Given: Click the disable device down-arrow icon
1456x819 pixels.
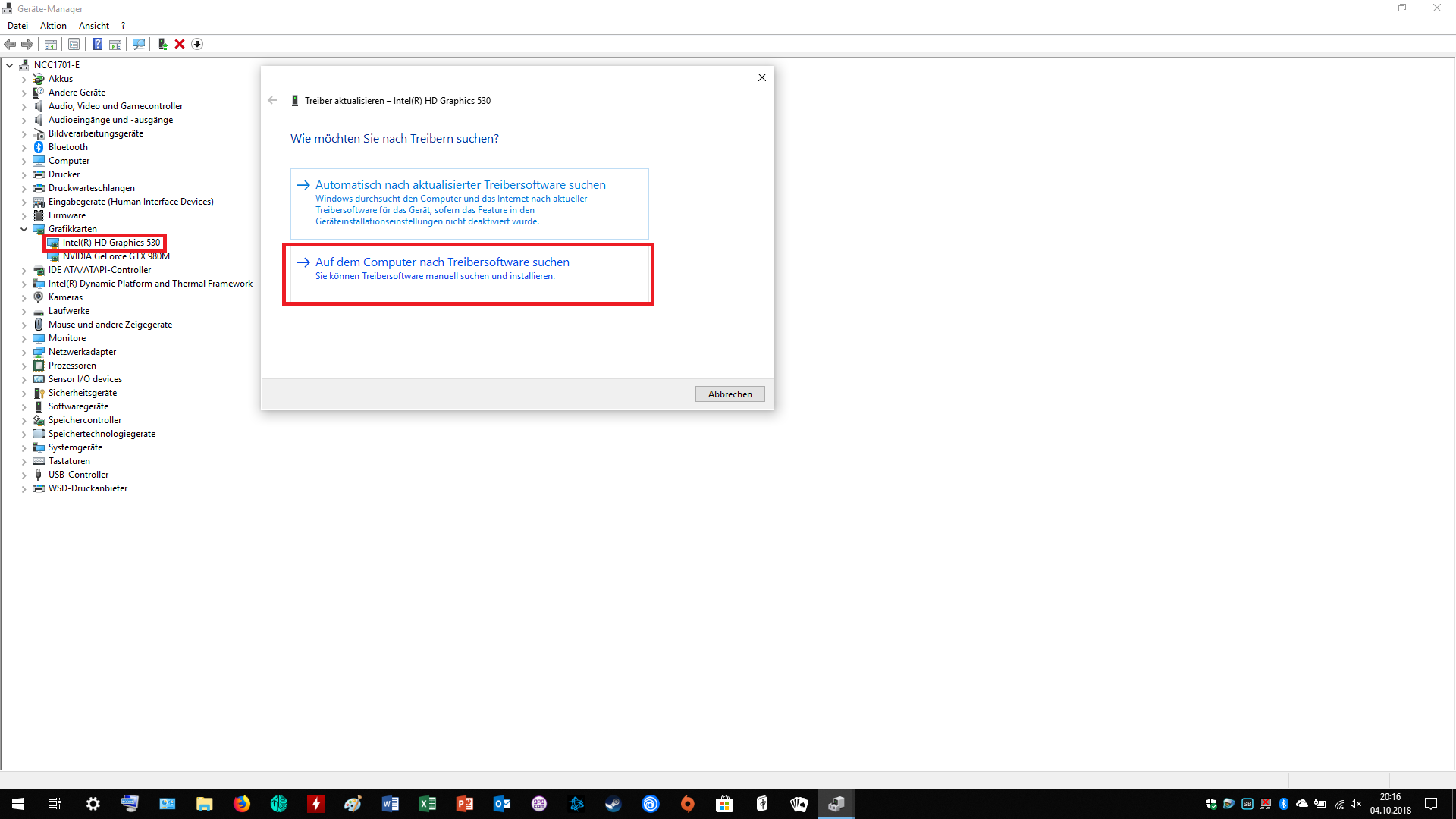Looking at the screenshot, I should point(197,44).
